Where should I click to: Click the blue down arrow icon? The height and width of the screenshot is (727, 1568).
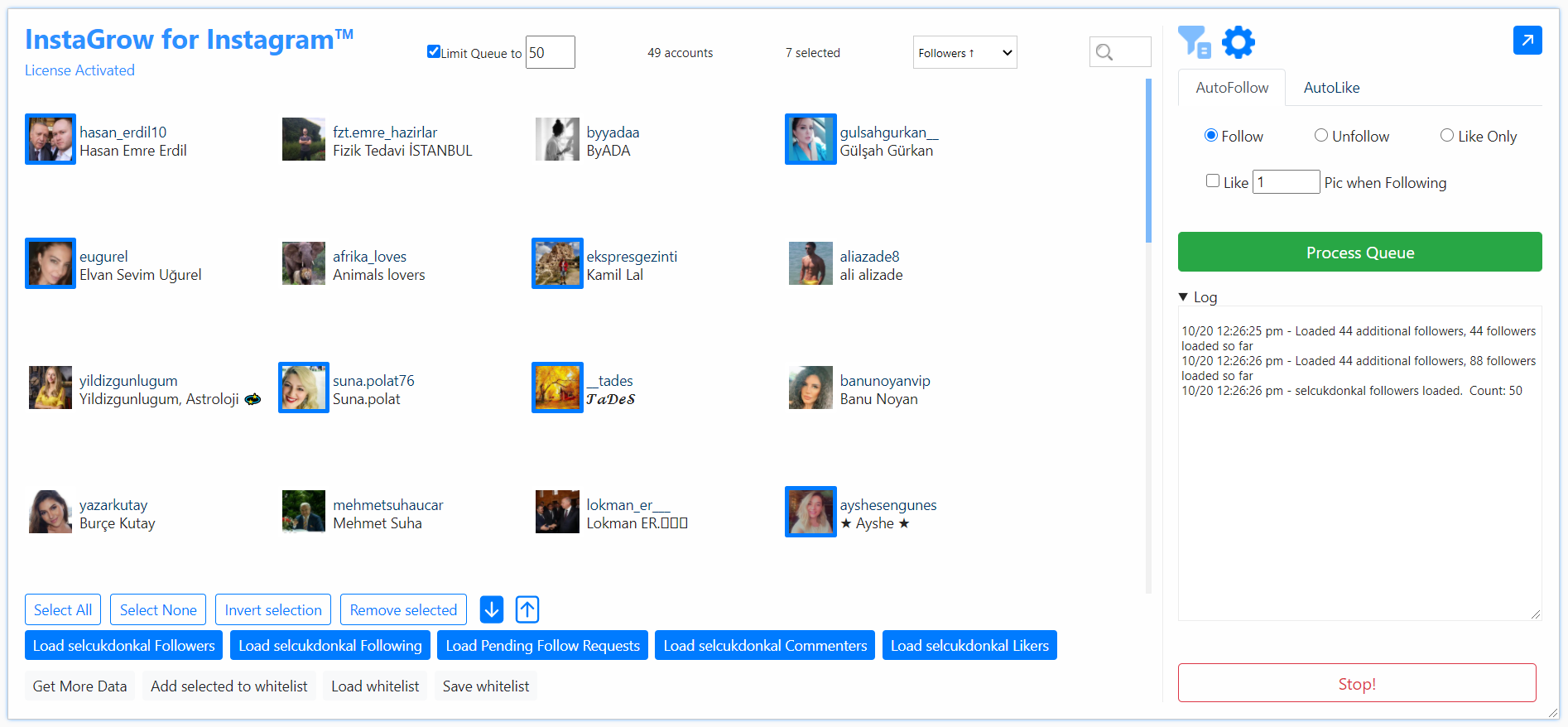[x=492, y=609]
